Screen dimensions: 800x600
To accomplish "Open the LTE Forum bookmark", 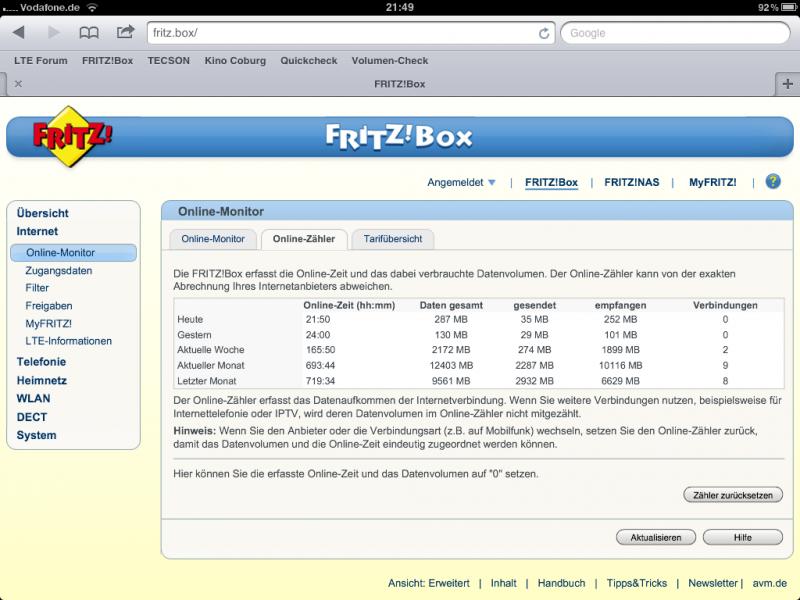I will click(41, 60).
